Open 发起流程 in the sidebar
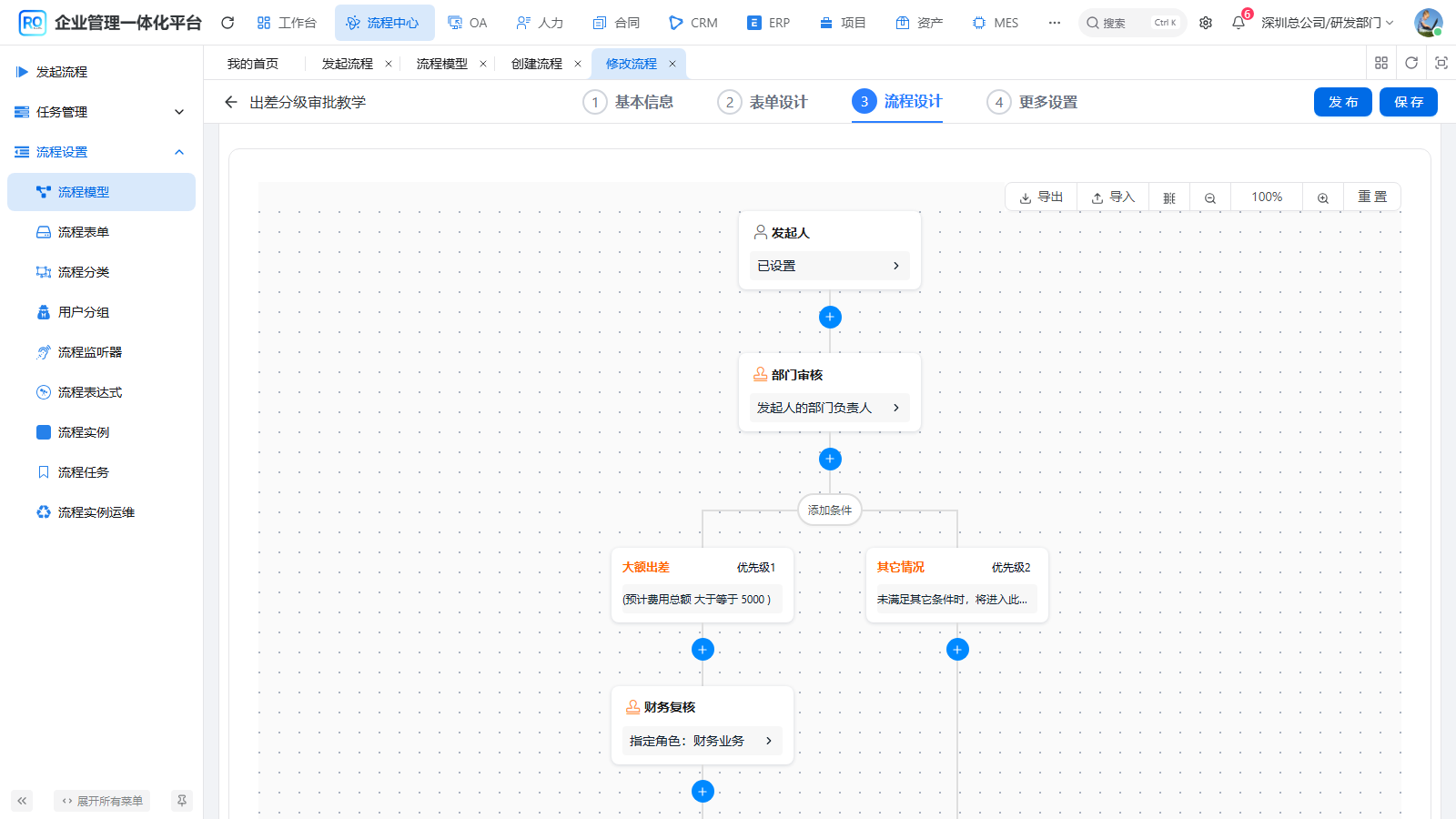Image resolution: width=1456 pixels, height=819 pixels. point(101,72)
